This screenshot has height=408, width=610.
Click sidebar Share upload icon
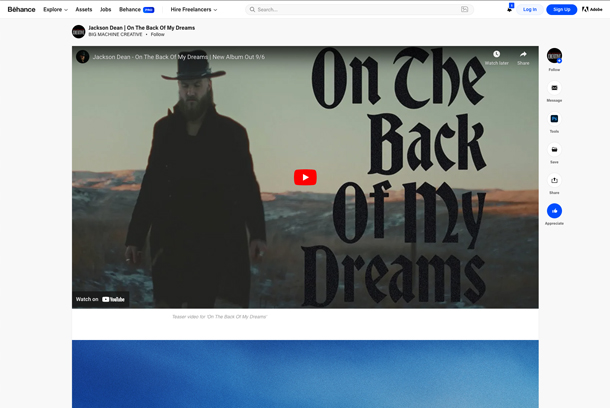click(x=554, y=180)
